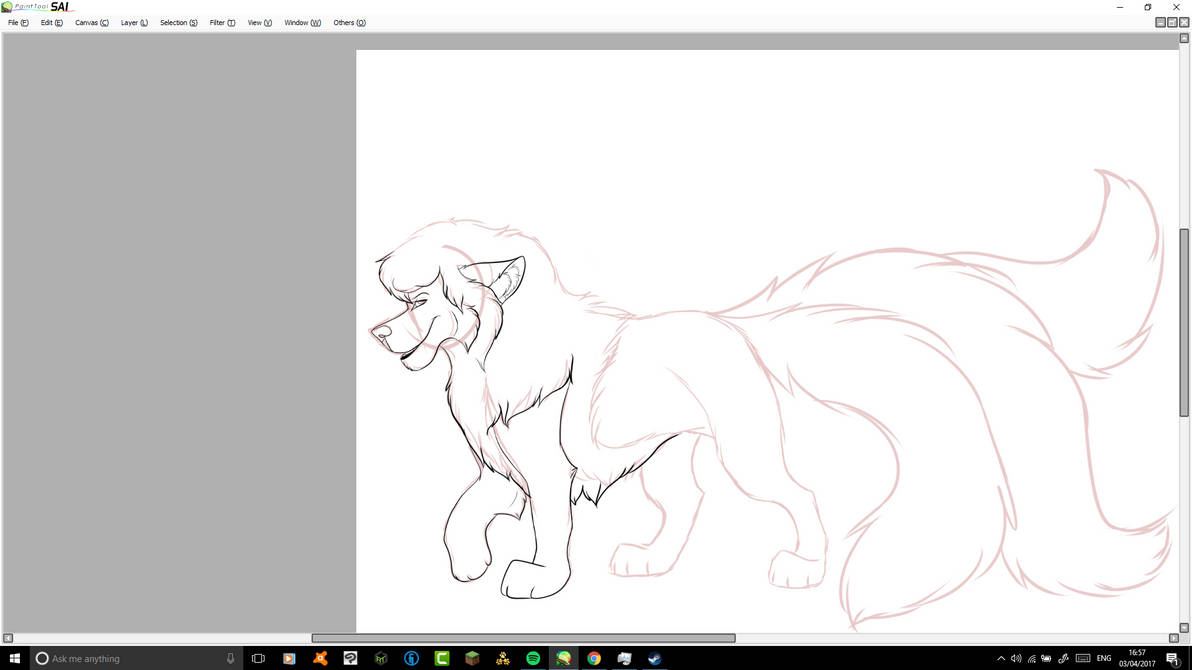Open the media player taskbar icon

(x=289, y=659)
